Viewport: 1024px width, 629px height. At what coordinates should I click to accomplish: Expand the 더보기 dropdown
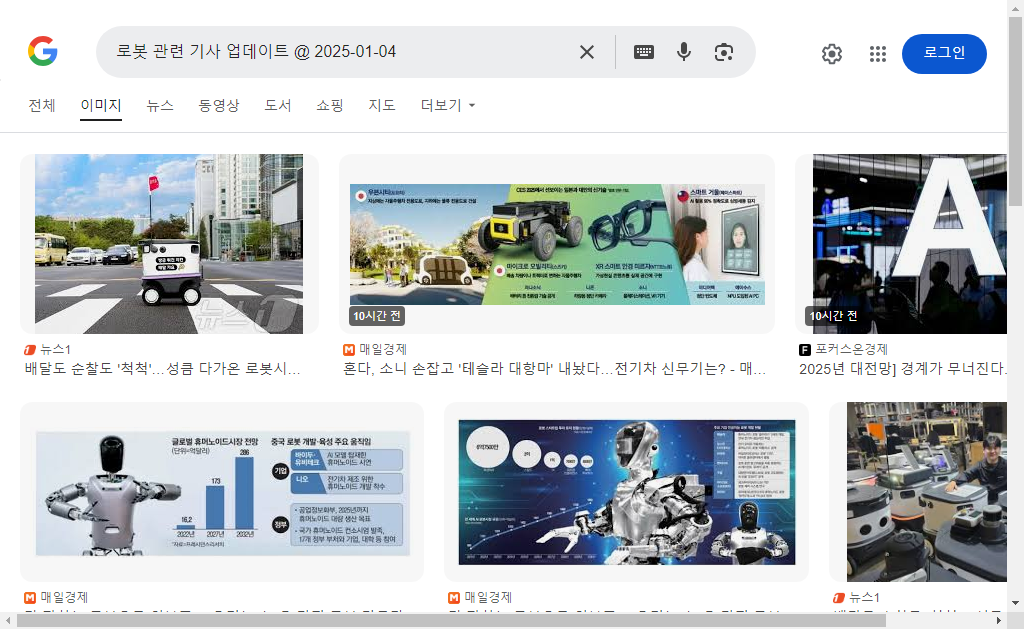[x=447, y=105]
